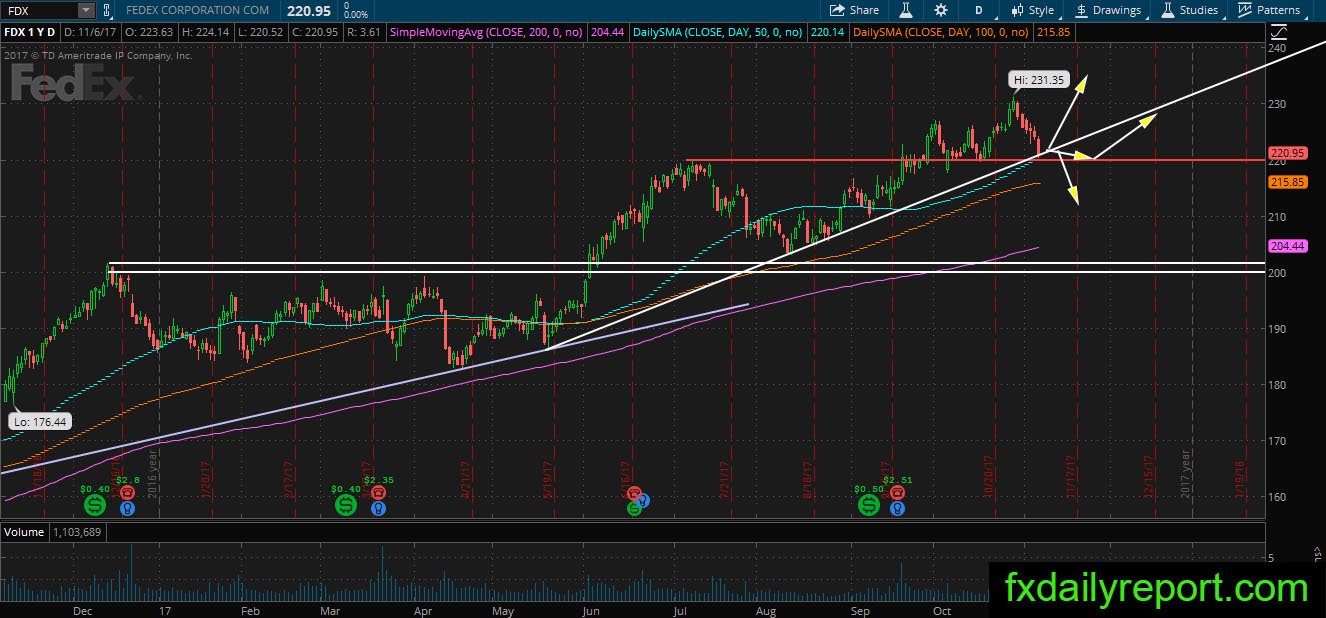Viewport: 1326px width, 618px height.
Task: Click the red earnings phone icon labeled $2.8
Action: tap(127, 493)
